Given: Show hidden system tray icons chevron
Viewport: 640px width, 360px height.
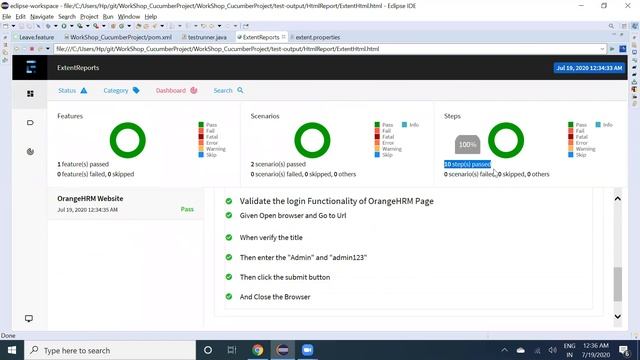Looking at the screenshot, I should coord(504,350).
